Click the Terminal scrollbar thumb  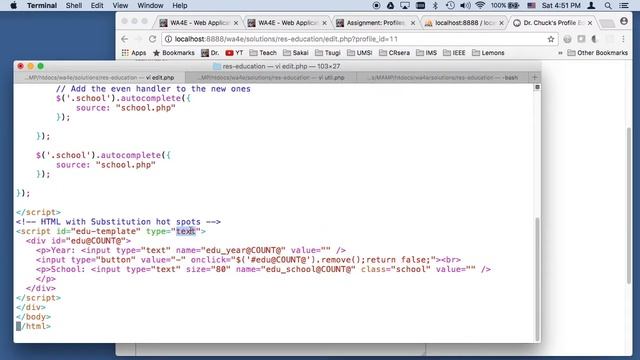tap(537, 278)
